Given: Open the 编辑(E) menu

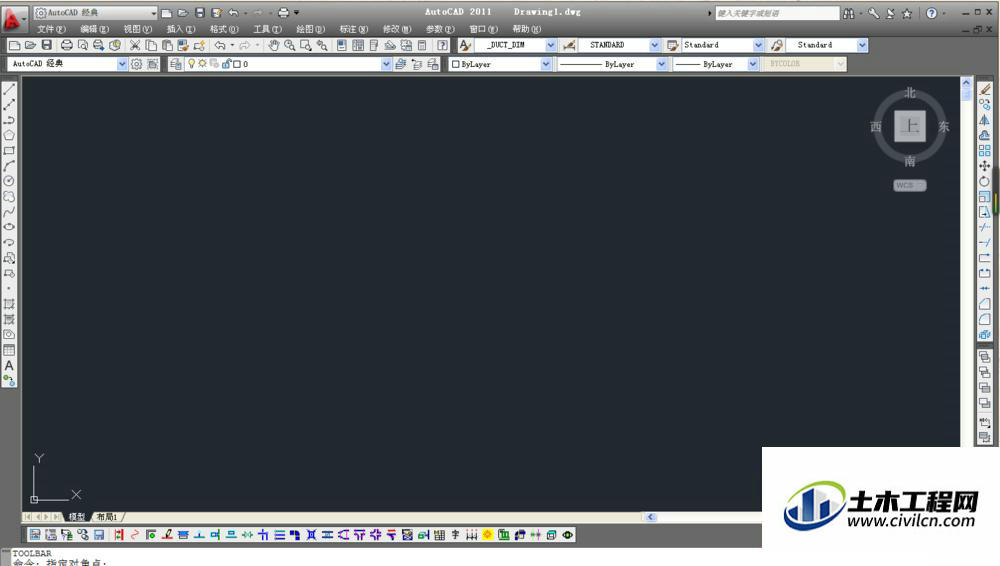Looking at the screenshot, I should (x=94, y=29).
